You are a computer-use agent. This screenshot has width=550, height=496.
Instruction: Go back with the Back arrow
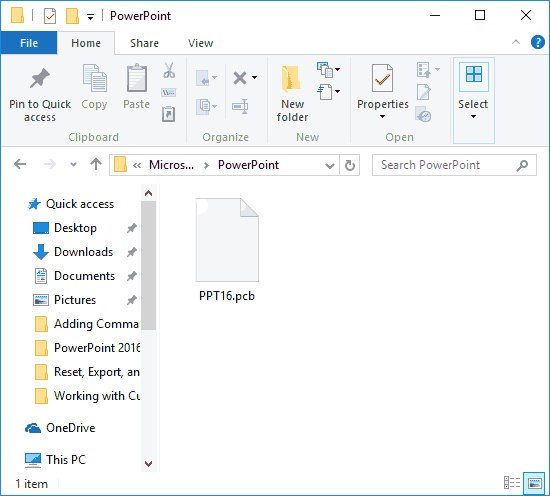click(20, 164)
